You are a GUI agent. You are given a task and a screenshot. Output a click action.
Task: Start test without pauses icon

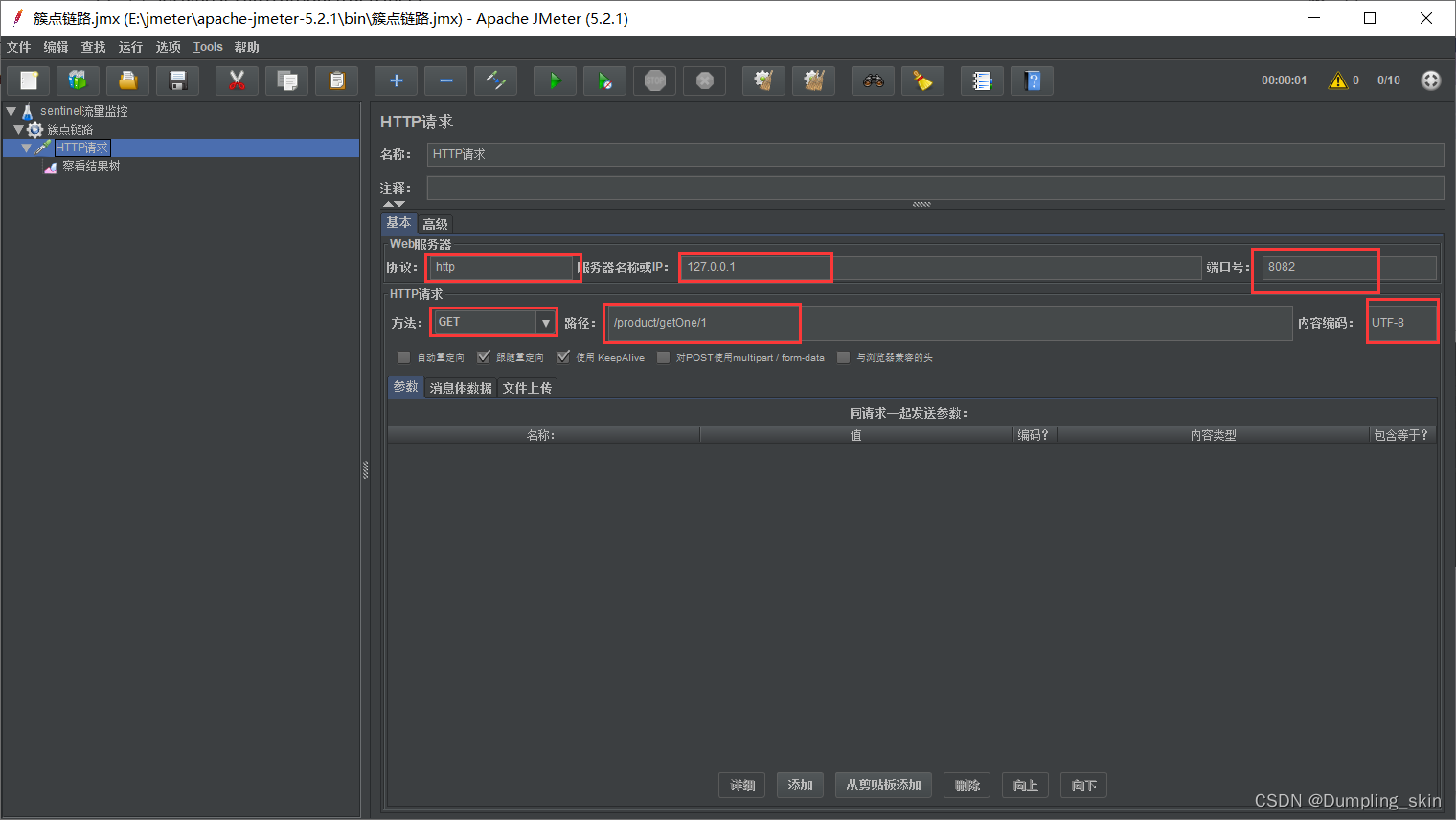click(604, 80)
